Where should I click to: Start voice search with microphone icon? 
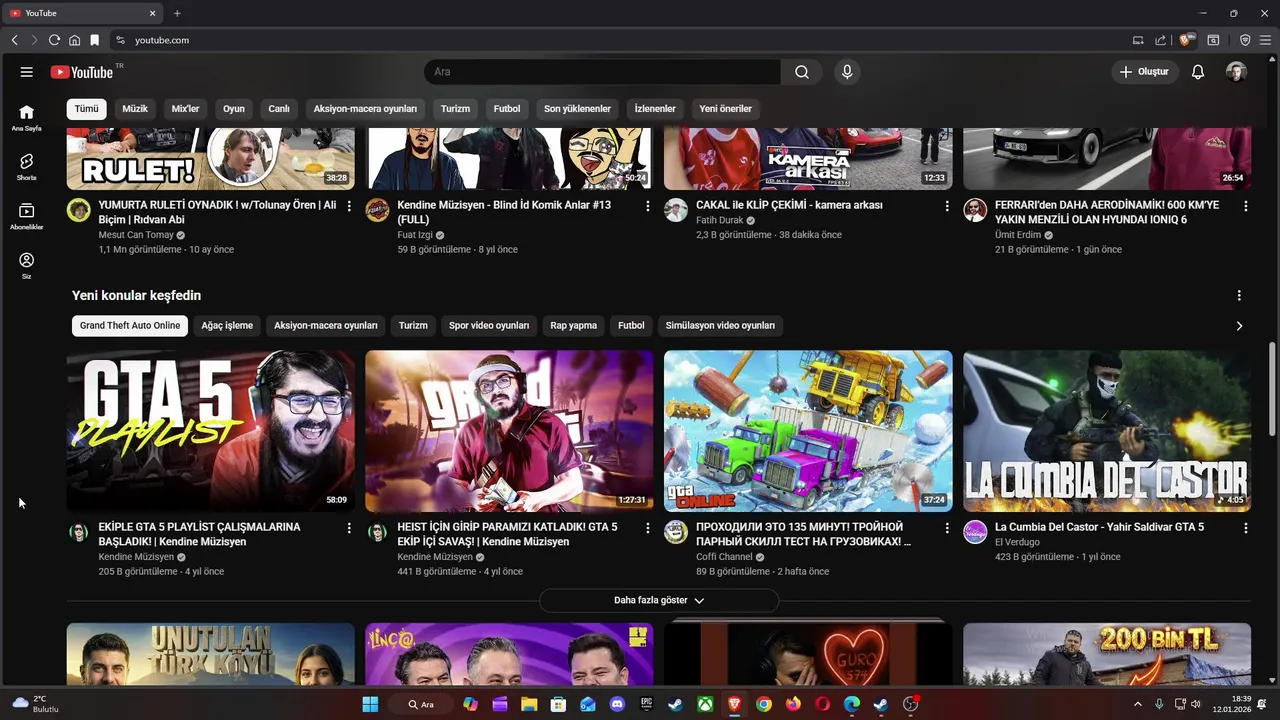(x=847, y=72)
